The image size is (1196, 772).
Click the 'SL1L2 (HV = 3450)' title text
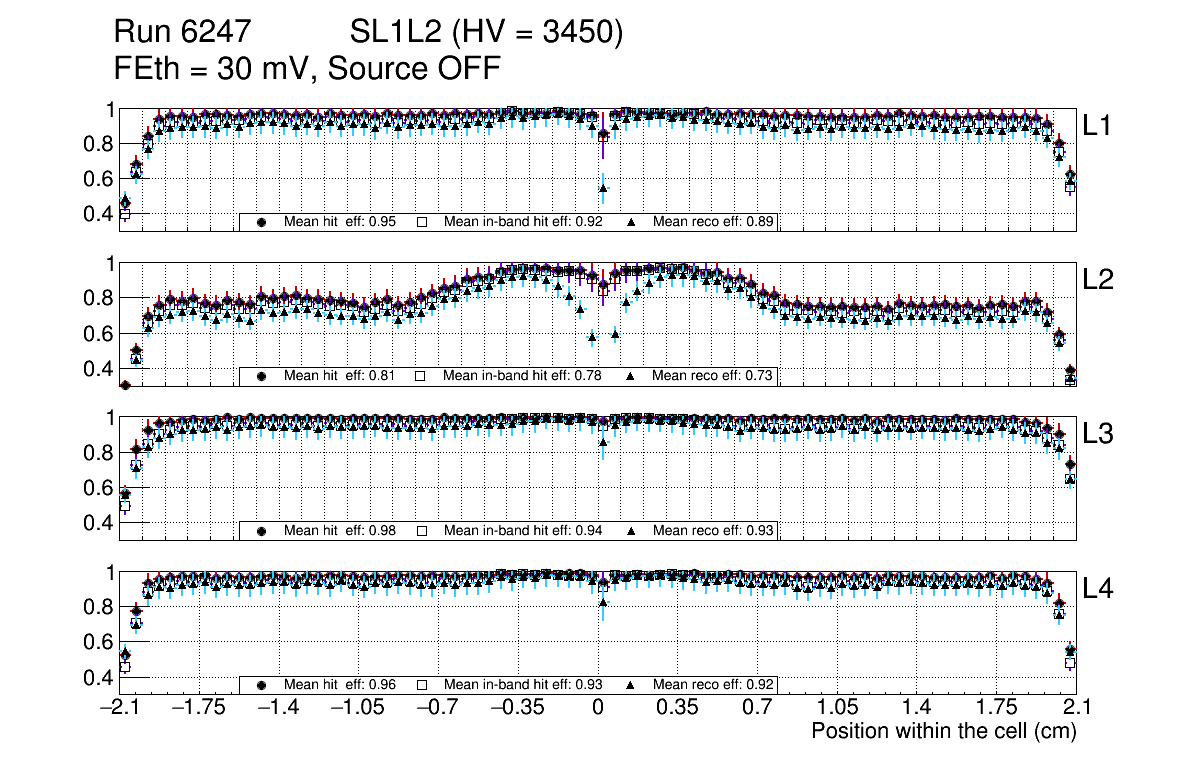click(x=487, y=33)
